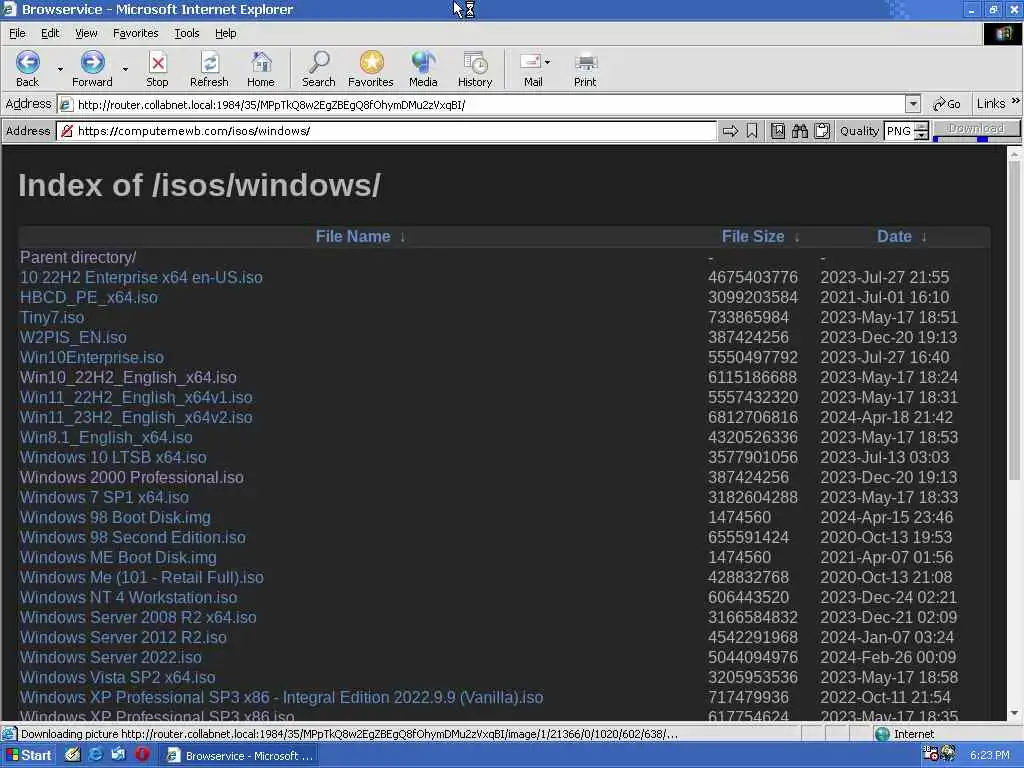Click the Date column header

pos(894,237)
